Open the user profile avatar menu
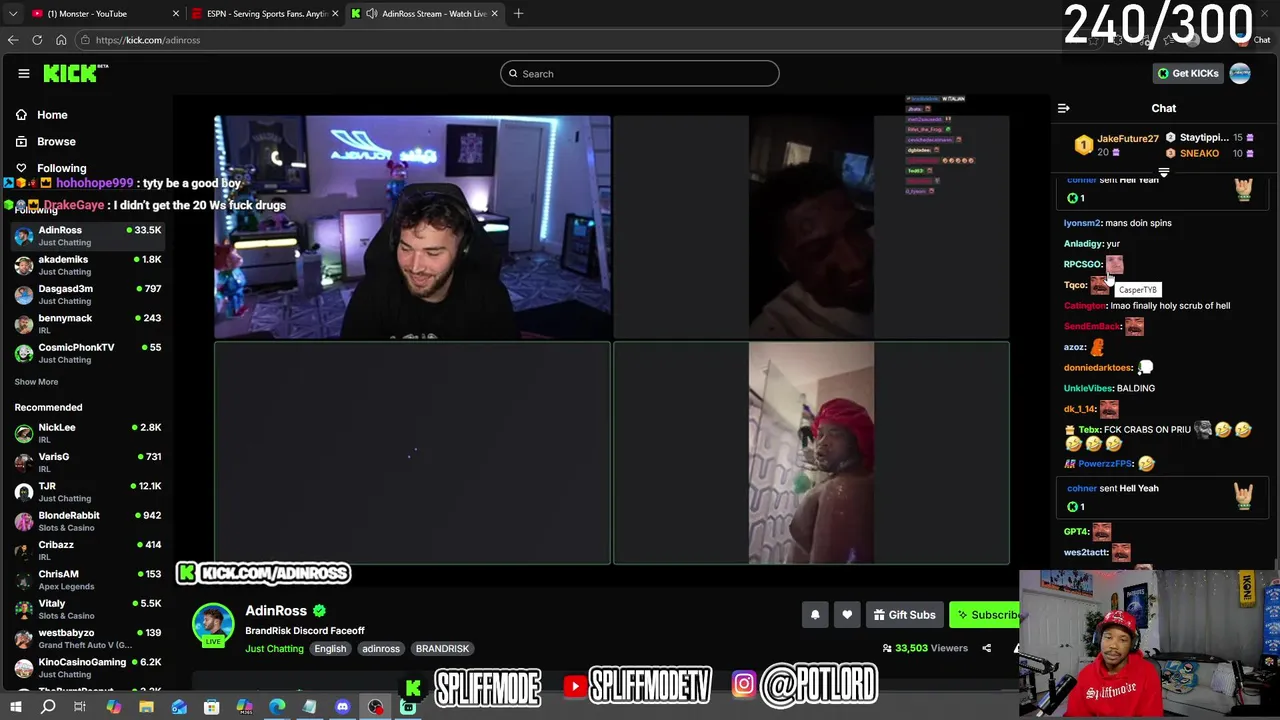1280x720 pixels. (1240, 73)
